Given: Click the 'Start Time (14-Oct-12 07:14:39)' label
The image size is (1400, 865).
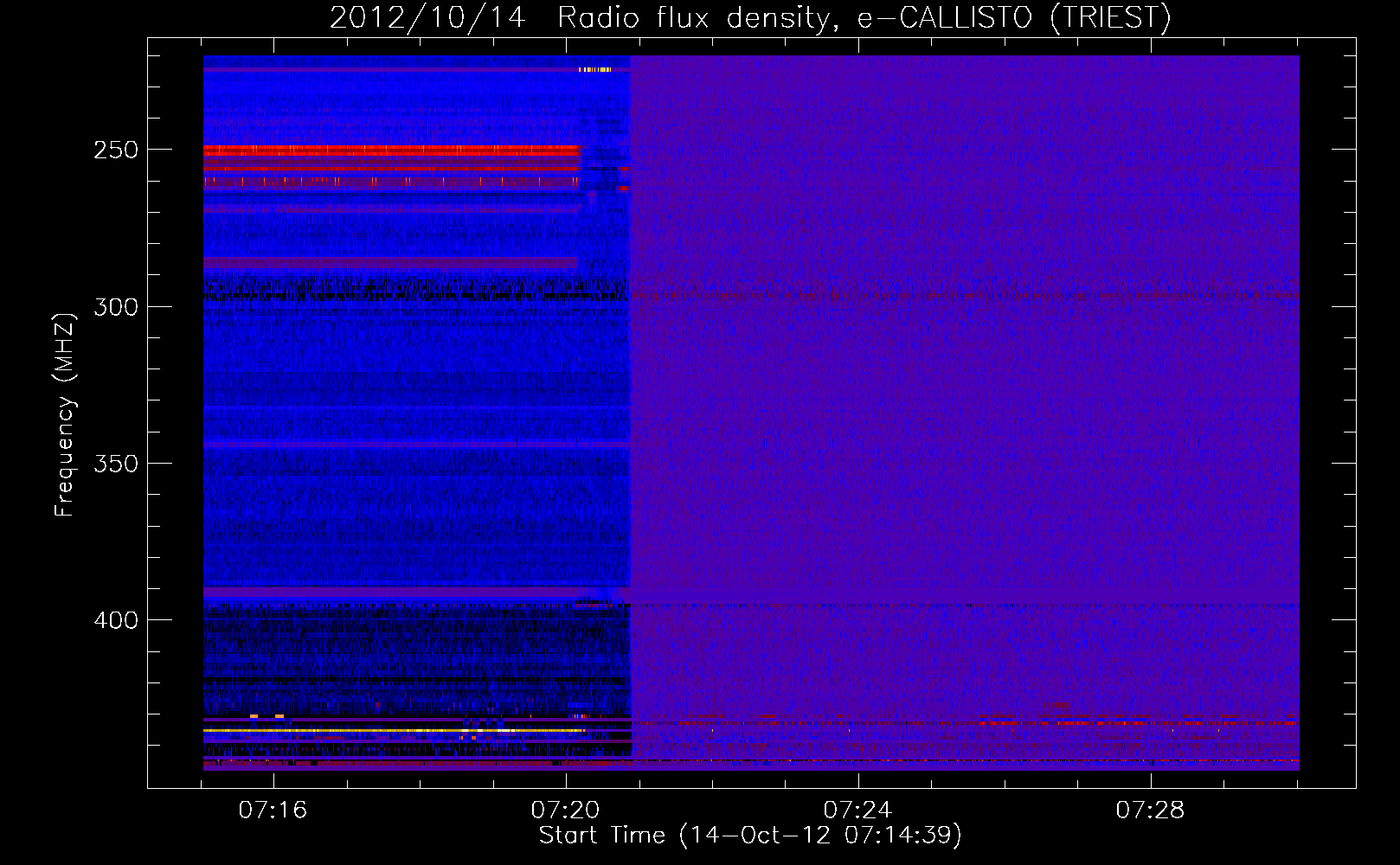Looking at the screenshot, I should (750, 835).
